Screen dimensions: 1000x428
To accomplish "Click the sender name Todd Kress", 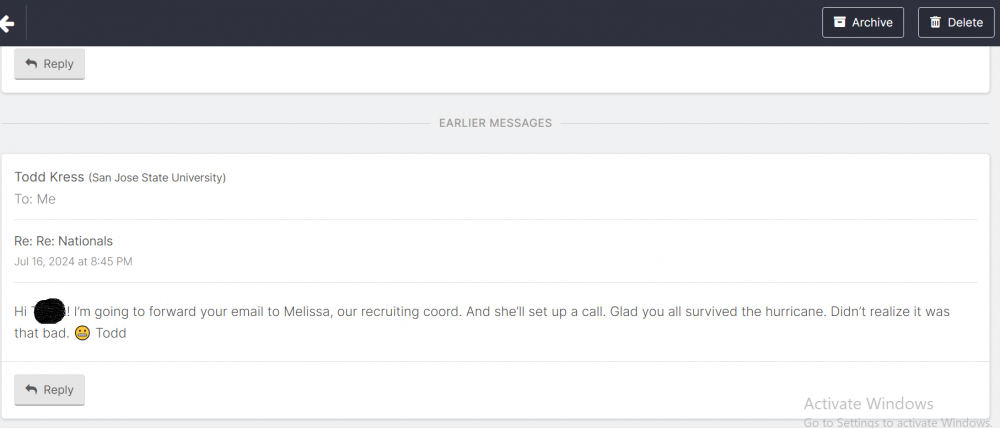I will pyautogui.click(x=49, y=177).
